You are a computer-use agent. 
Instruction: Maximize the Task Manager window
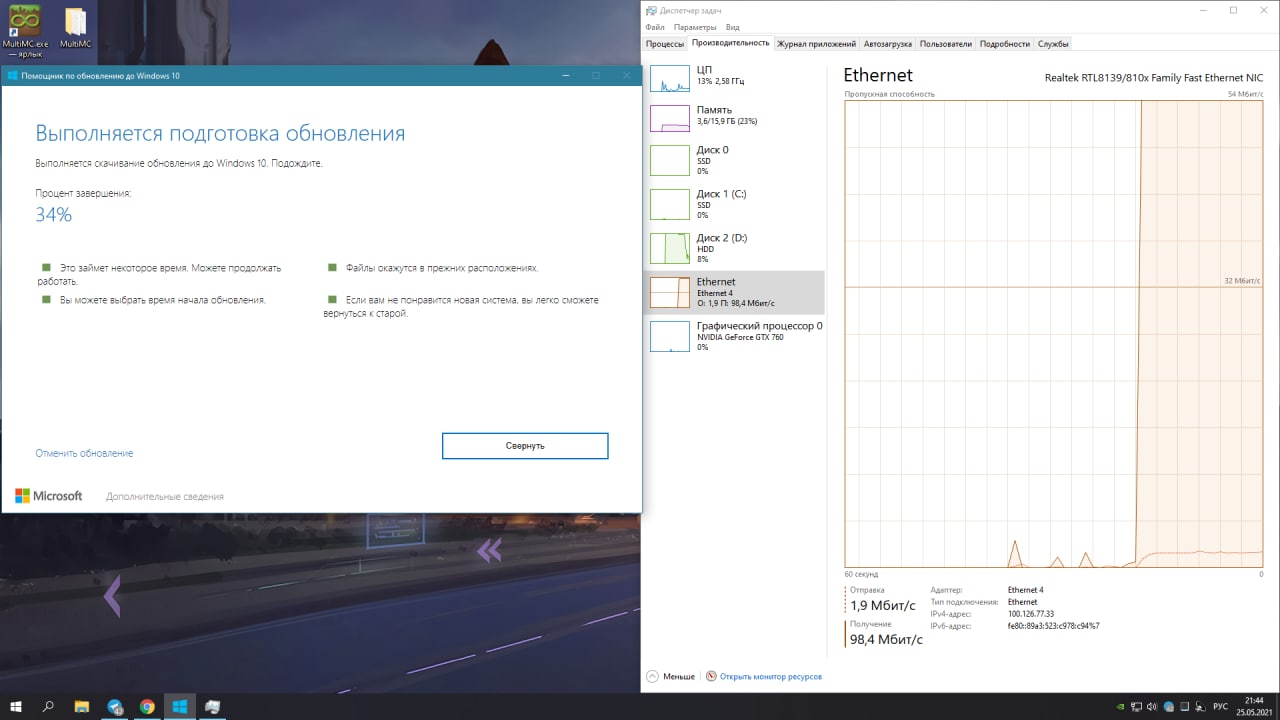tap(1233, 10)
